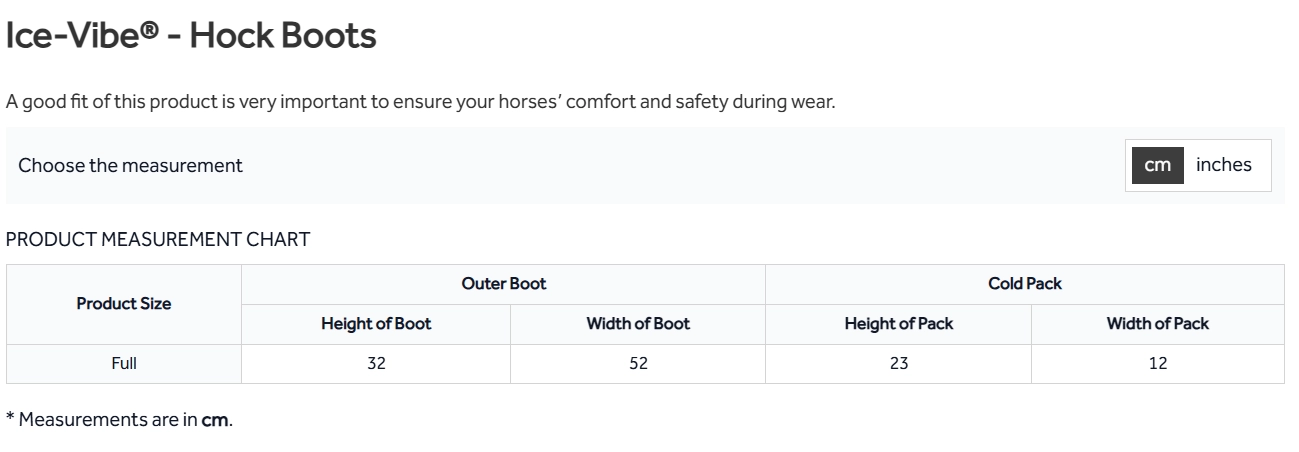Click the Ice-Vibe Hock Boots heading
The width and height of the screenshot is (1299, 452).
[x=191, y=36]
